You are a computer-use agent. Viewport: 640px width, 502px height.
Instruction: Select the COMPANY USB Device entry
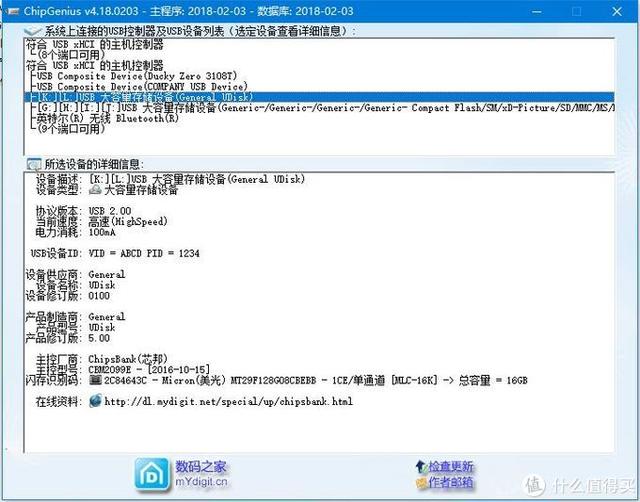click(x=142, y=87)
